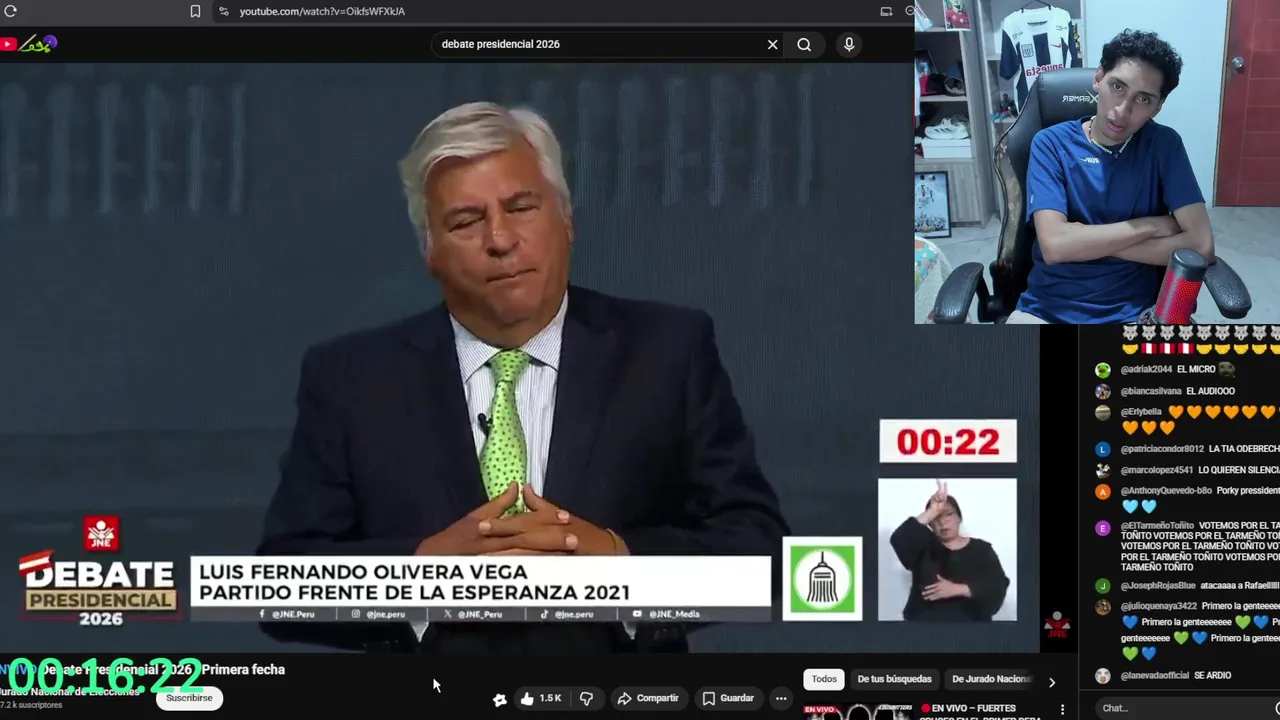
Task: Select the 'De tus búsquedas' filter chip
Action: 894,679
